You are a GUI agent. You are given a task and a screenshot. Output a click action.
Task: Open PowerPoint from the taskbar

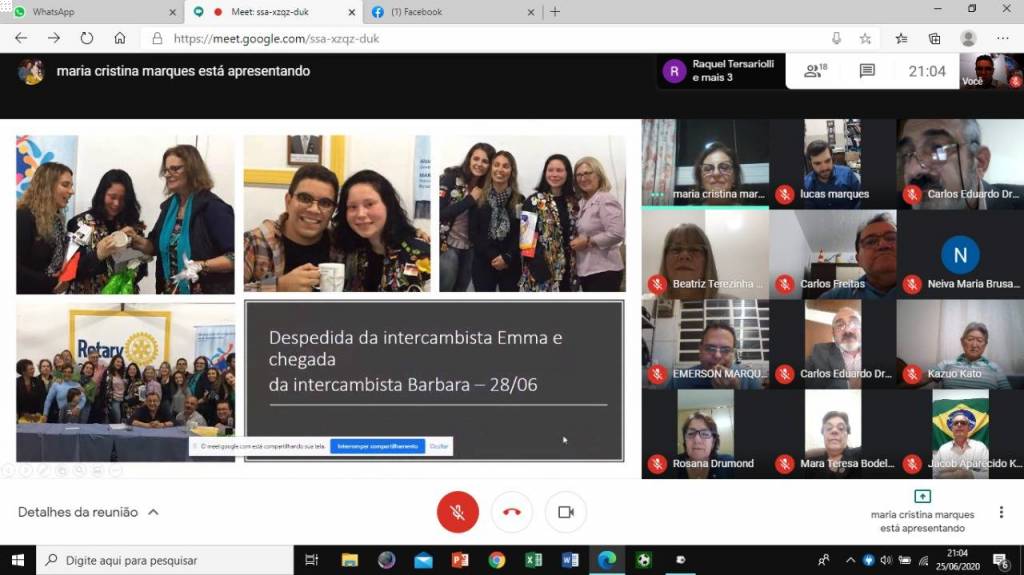tap(460, 560)
